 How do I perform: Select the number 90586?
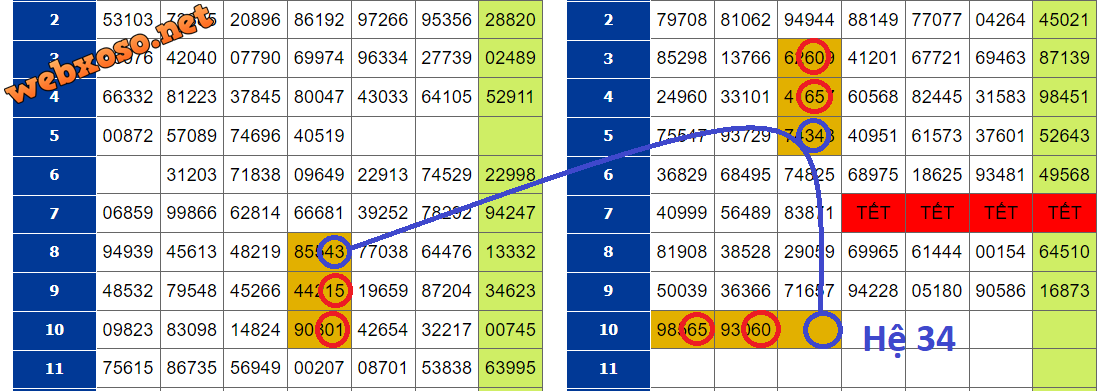tap(1000, 290)
